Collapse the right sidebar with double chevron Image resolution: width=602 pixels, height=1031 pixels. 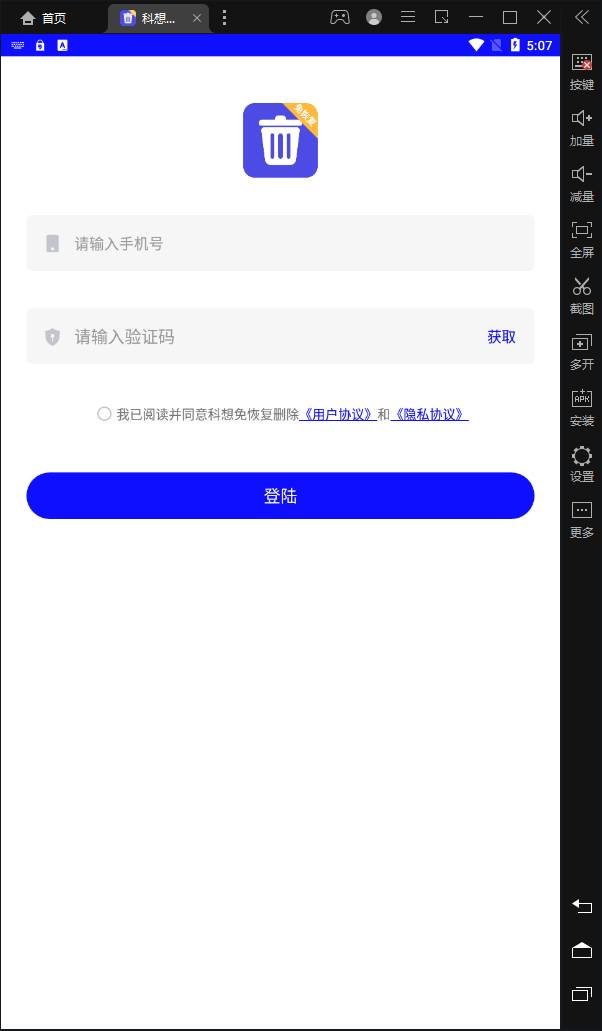[582, 17]
